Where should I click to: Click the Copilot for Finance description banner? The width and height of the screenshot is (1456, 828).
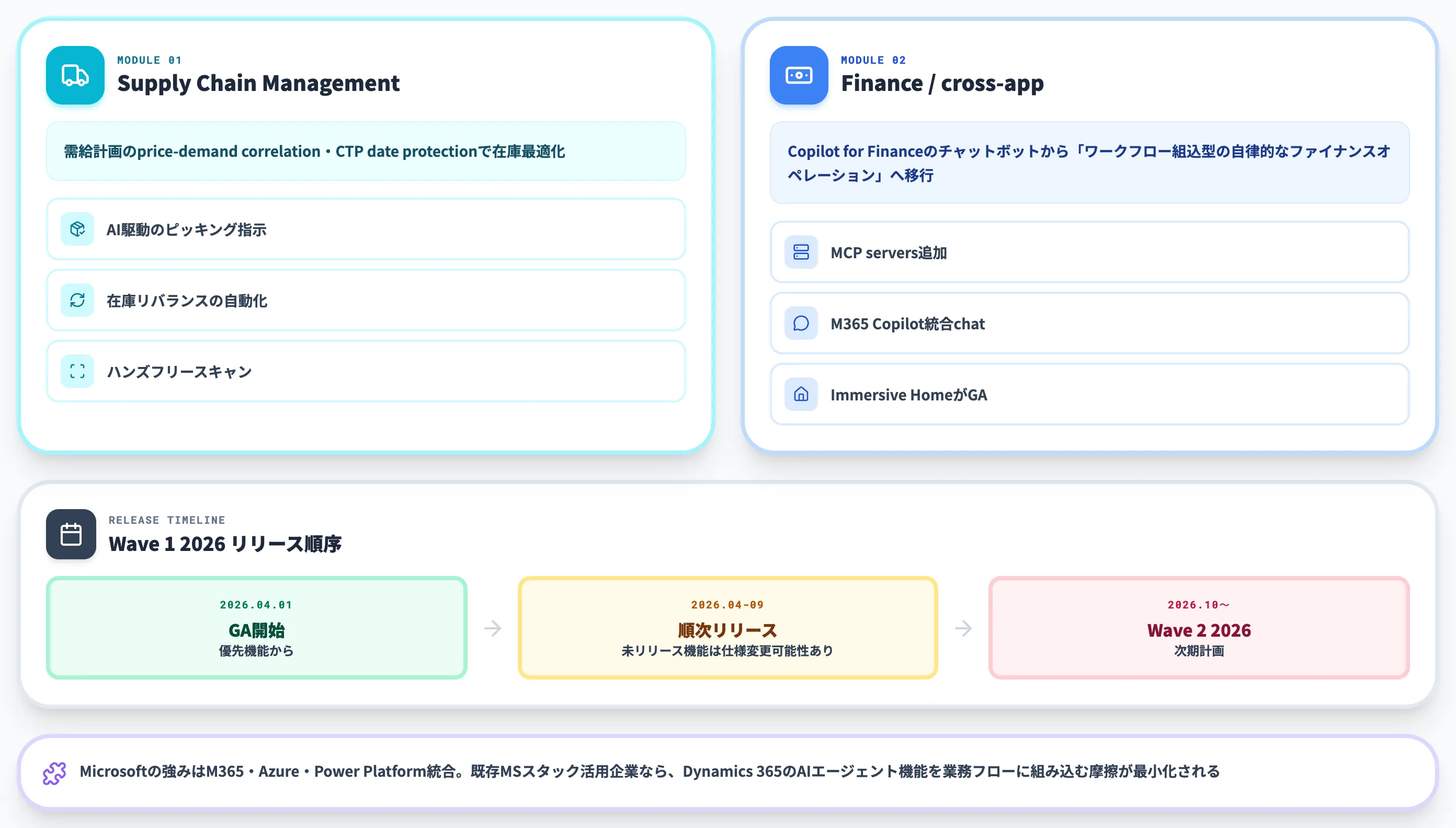tap(1089, 163)
